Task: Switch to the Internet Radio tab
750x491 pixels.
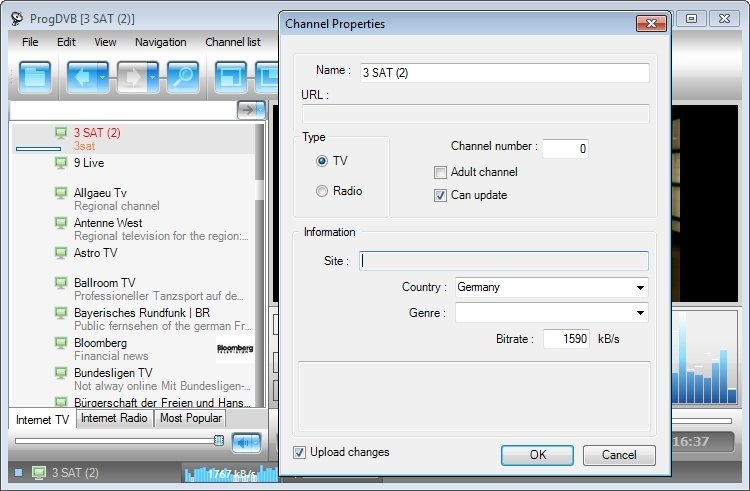Action: [x=114, y=418]
